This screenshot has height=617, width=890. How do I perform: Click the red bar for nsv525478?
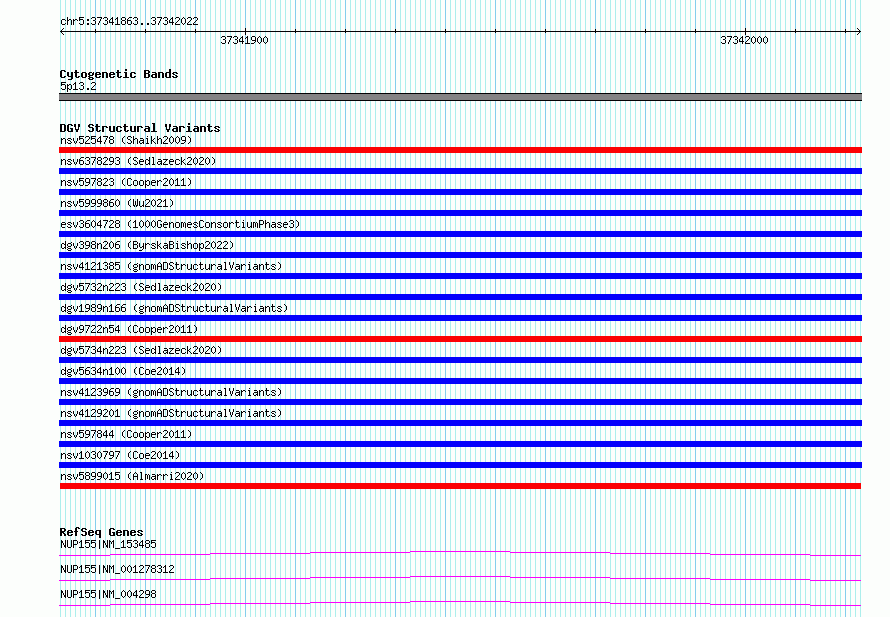point(460,150)
